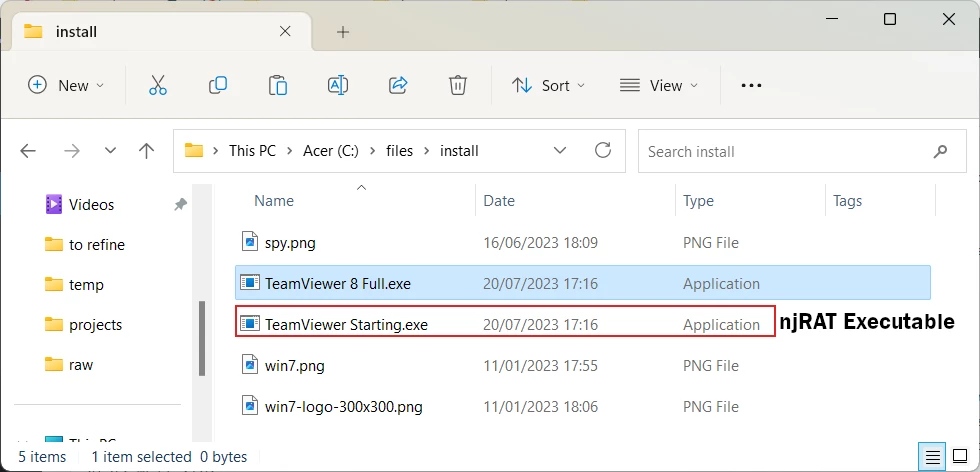Click the Delete trash icon
This screenshot has height=472, width=980.
pyautogui.click(x=458, y=86)
